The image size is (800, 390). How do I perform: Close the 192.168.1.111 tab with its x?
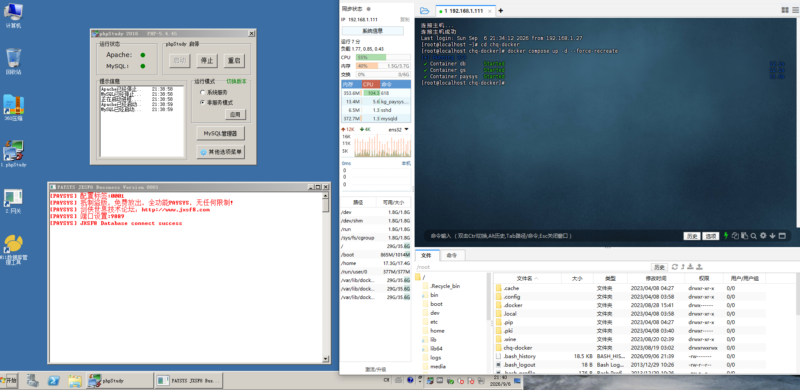tap(490, 11)
